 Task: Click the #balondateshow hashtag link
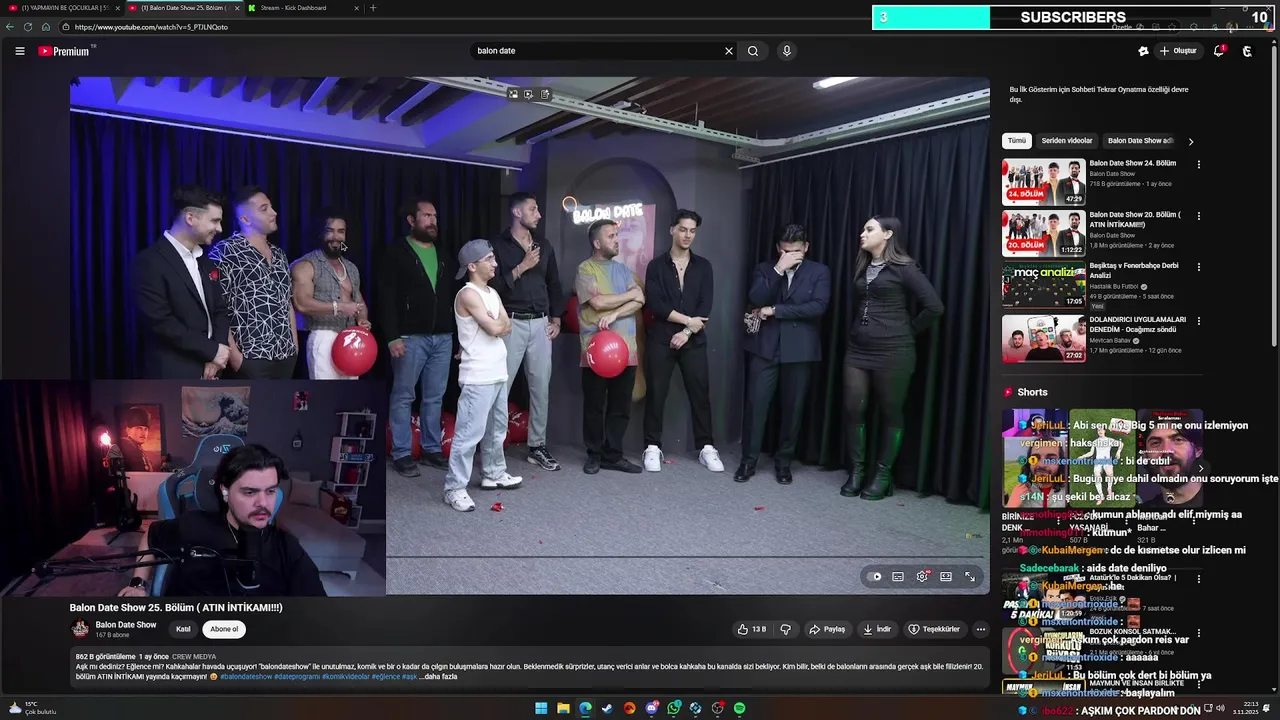click(246, 677)
